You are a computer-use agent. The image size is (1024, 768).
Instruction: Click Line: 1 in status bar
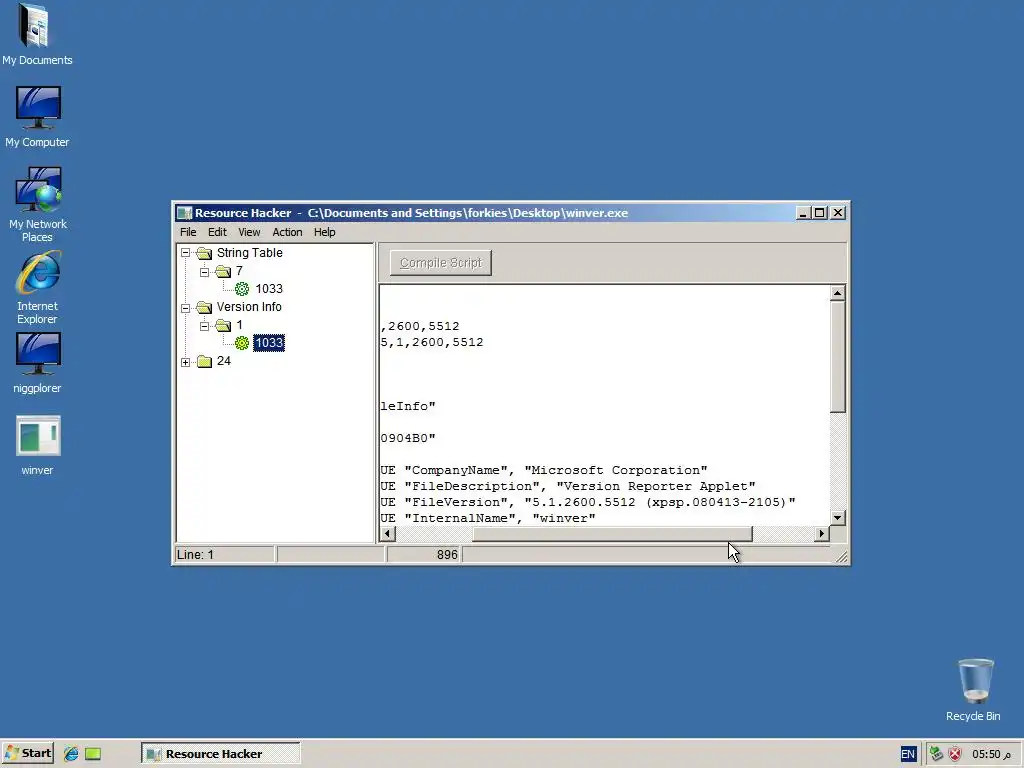tap(195, 554)
